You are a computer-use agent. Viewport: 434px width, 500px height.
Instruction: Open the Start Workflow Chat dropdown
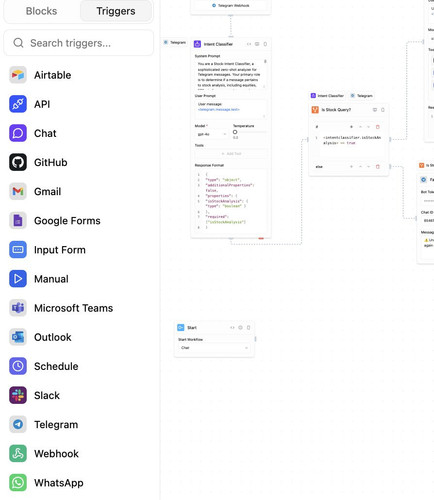[214, 348]
